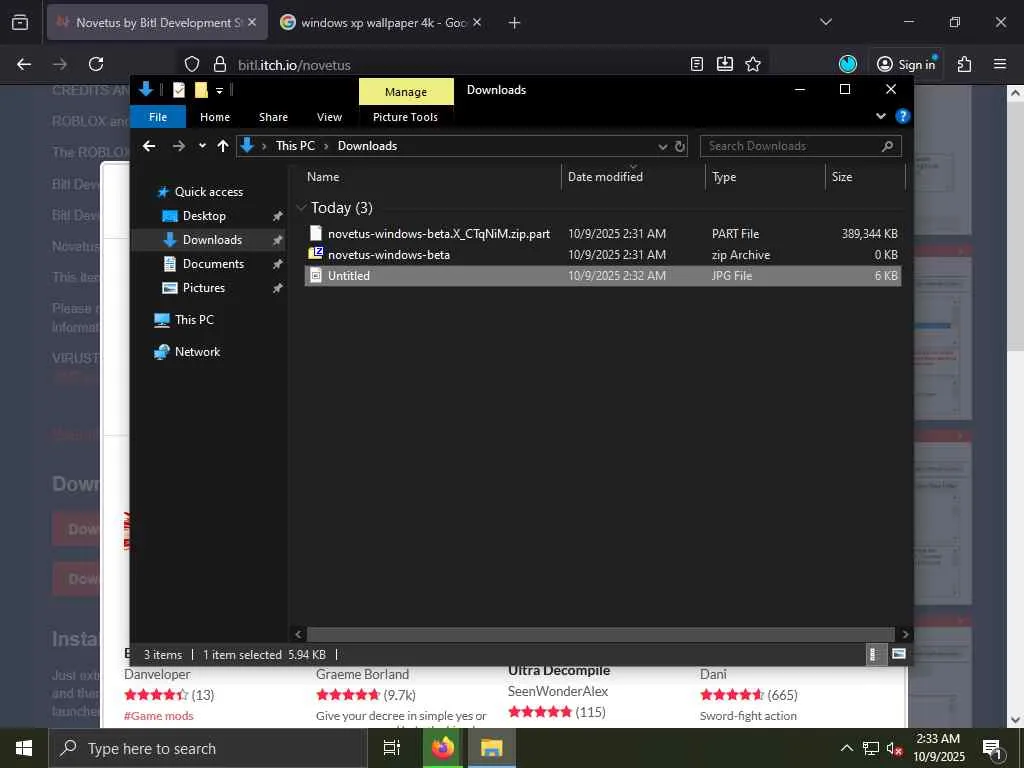This screenshot has height=768, width=1024.
Task: Click the Firefox View icon
Action: click(x=20, y=23)
